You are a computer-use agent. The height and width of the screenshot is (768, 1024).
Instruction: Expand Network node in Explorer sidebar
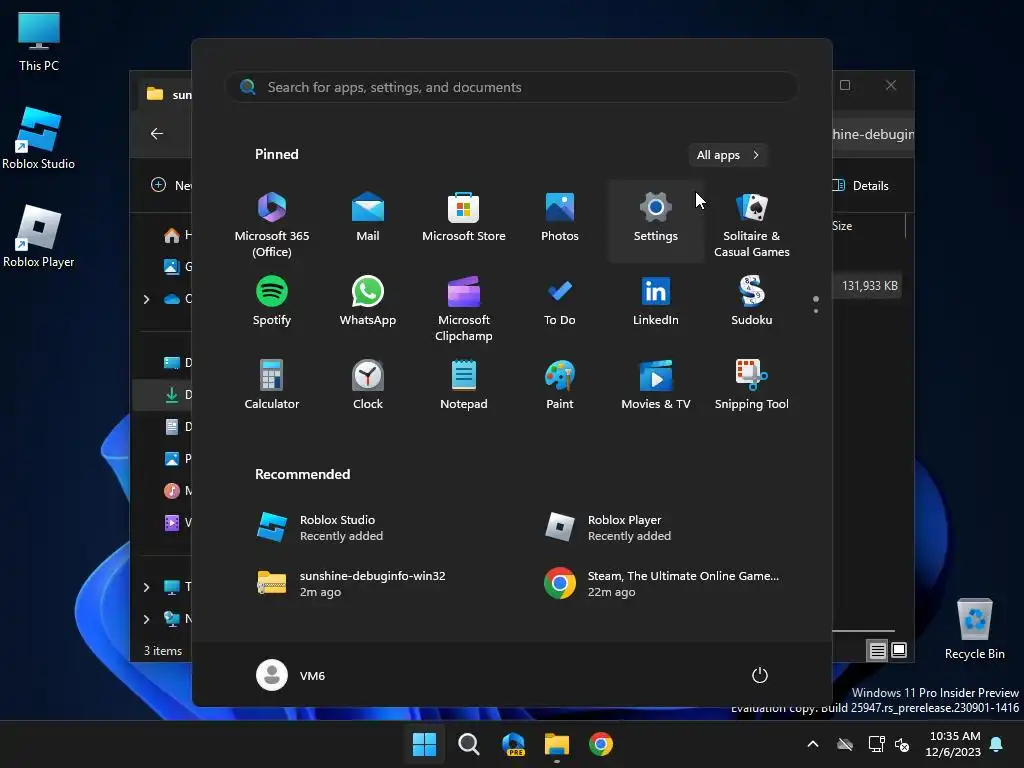click(146, 619)
